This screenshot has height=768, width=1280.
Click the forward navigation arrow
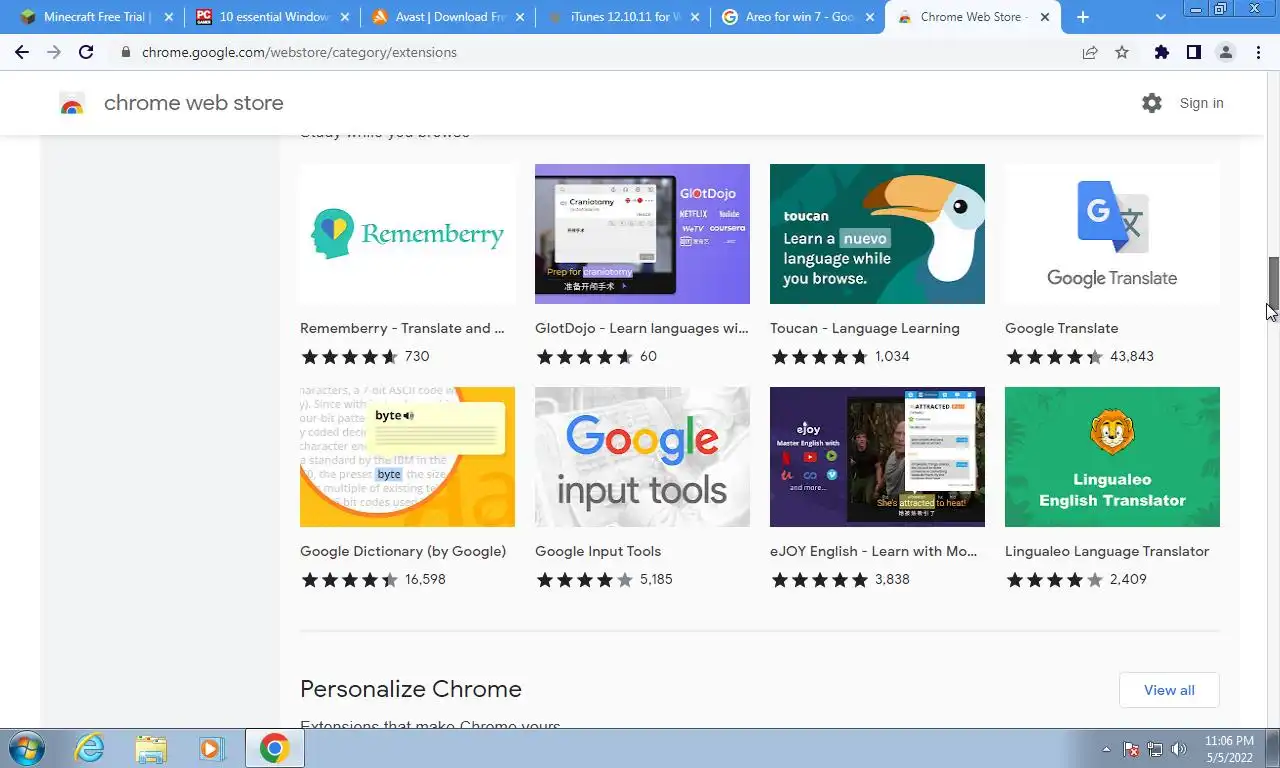pyautogui.click(x=54, y=52)
